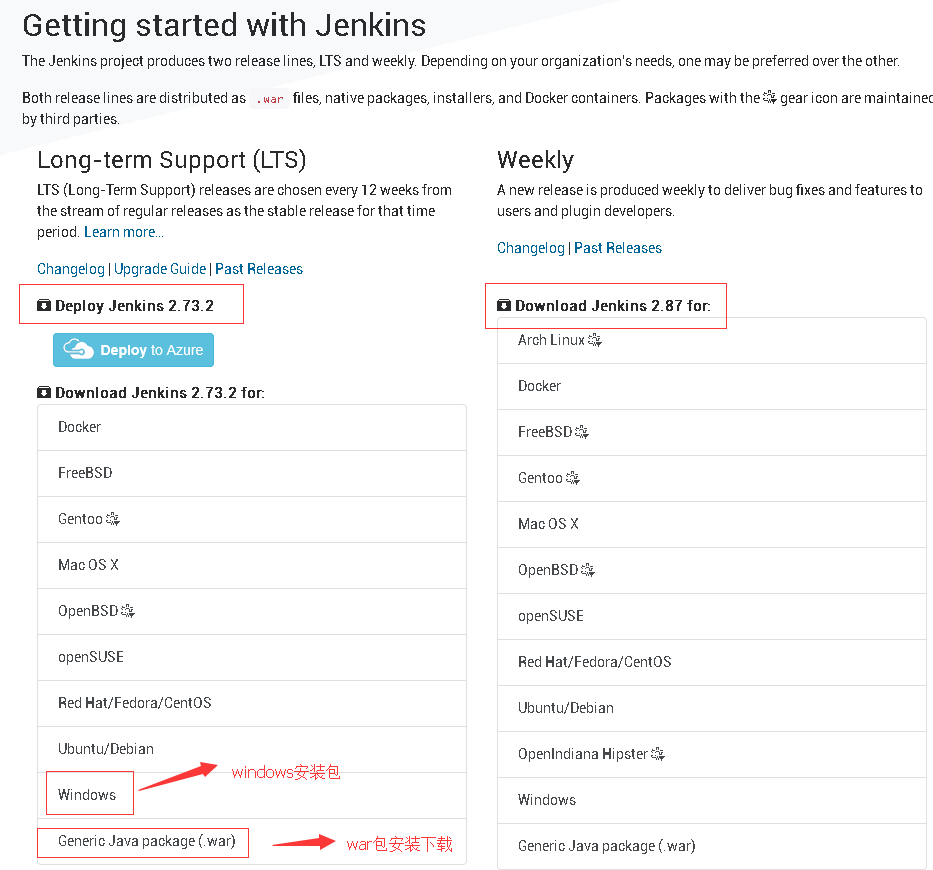933x870 pixels.
Task: Select Mac OS X in Weekly list
Action: point(548,524)
